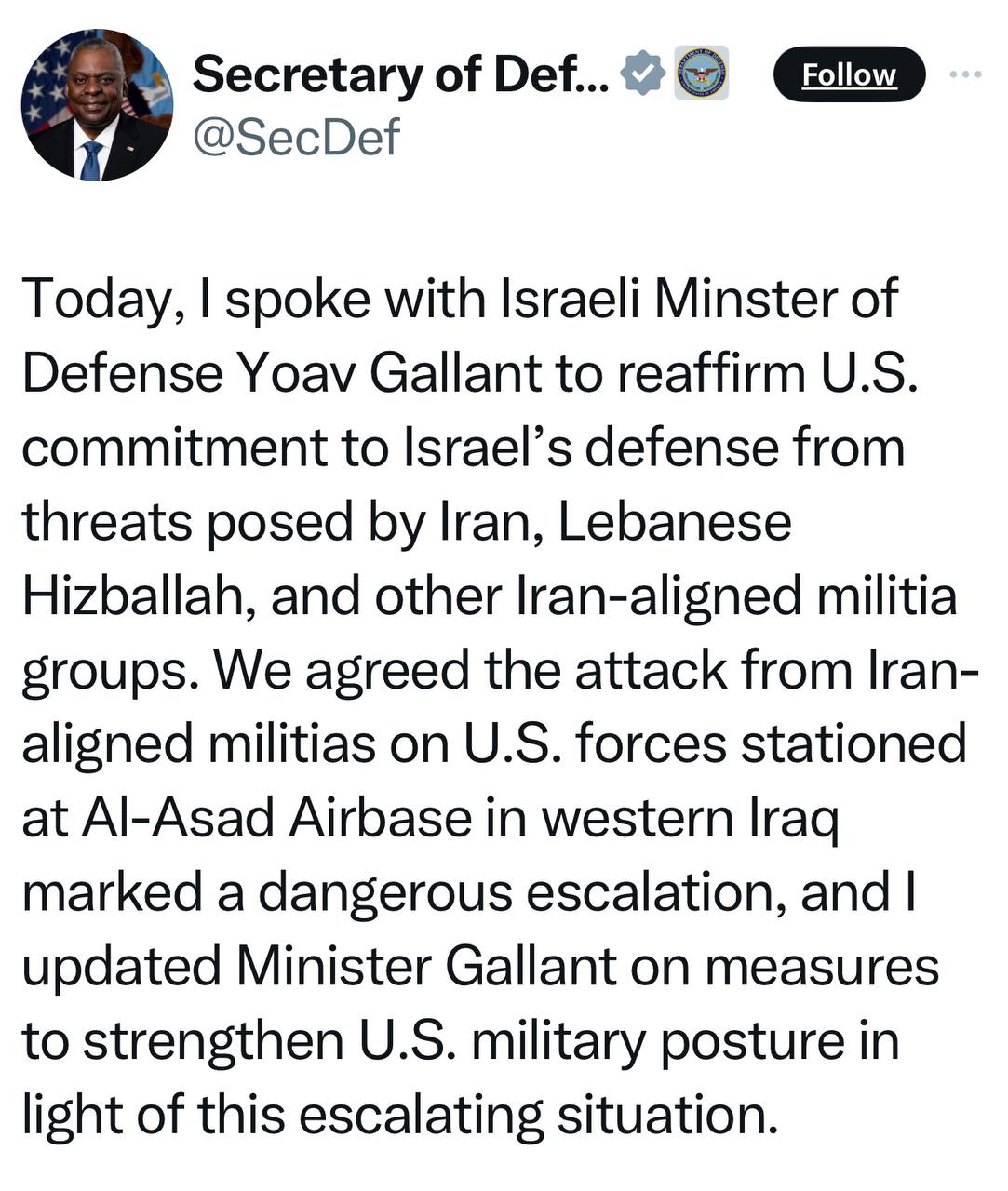The height and width of the screenshot is (1191, 1008).
Task: Click the word "strengthen" in the tweet
Action: [x=213, y=1040]
